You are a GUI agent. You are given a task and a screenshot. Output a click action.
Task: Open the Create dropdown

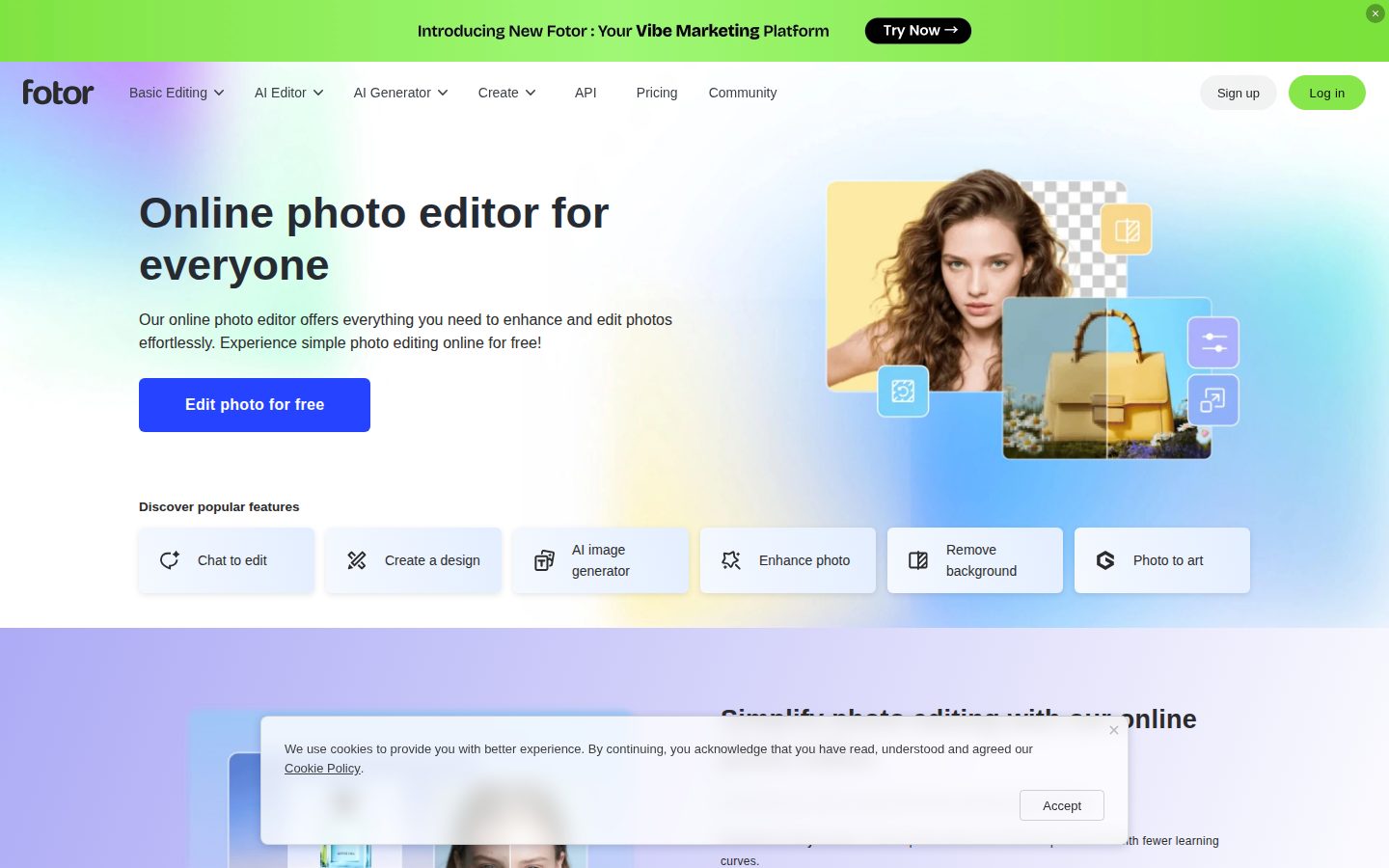[x=507, y=93]
